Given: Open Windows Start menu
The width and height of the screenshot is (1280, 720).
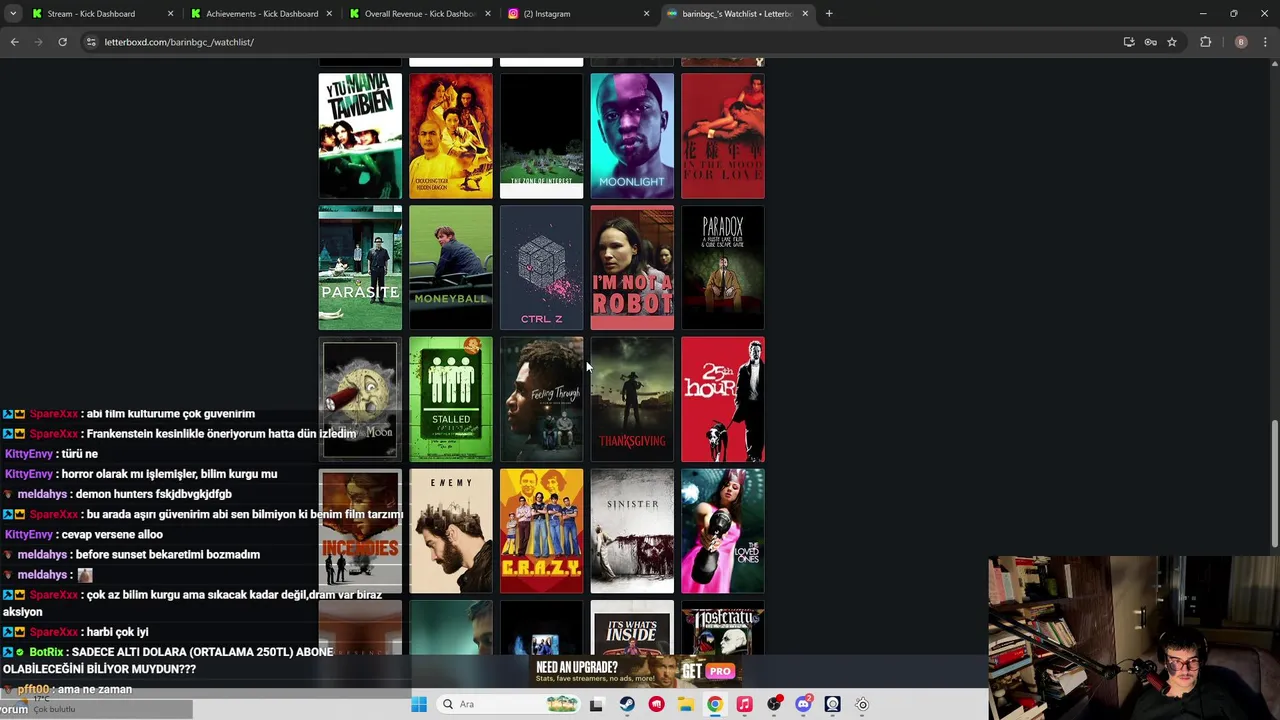Looking at the screenshot, I should pyautogui.click(x=419, y=704).
